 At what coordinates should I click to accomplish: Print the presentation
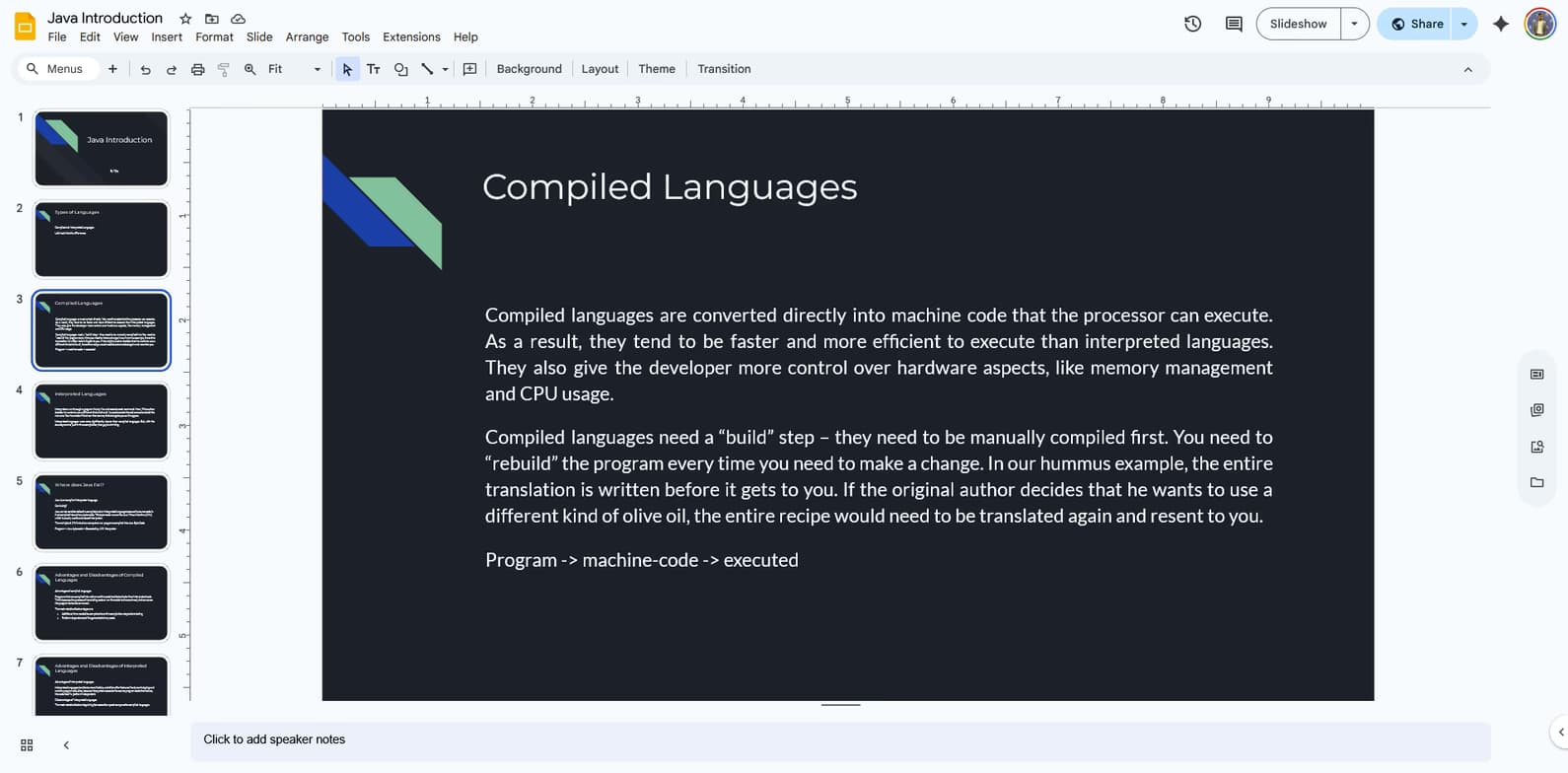click(x=197, y=69)
